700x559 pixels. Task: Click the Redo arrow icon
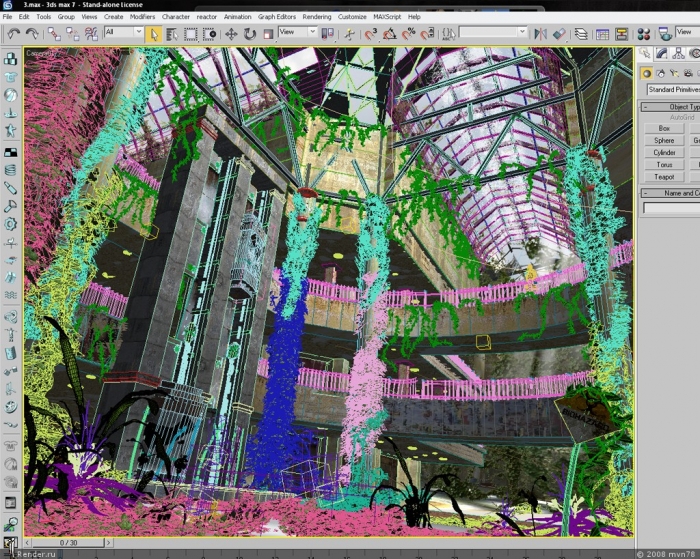click(x=31, y=33)
